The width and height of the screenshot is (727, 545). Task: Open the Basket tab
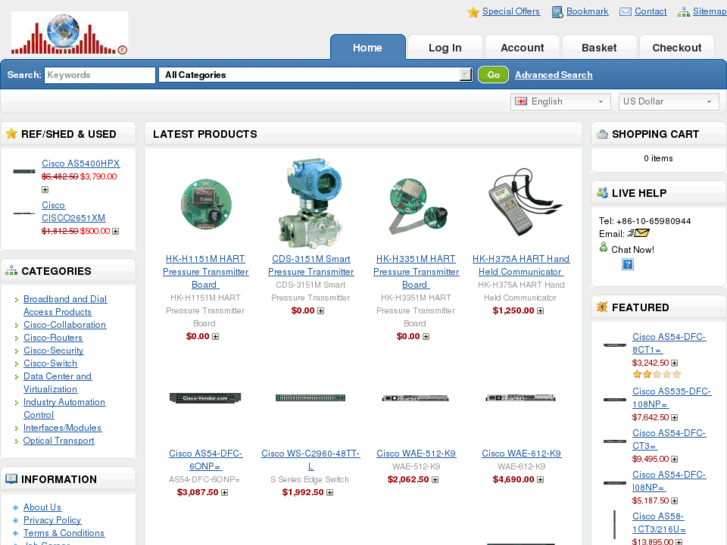[x=599, y=48]
